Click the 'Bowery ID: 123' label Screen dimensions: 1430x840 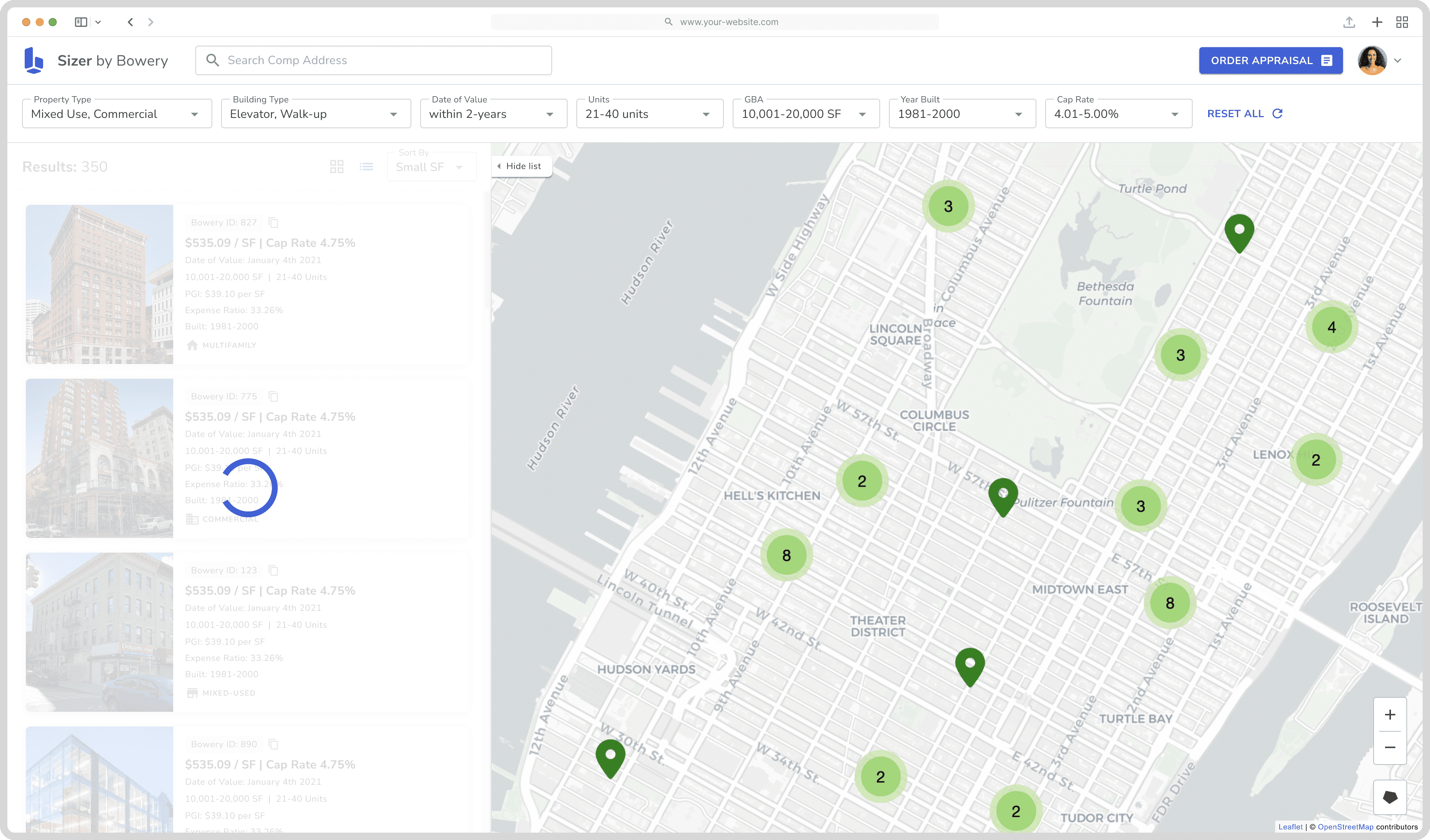click(224, 570)
